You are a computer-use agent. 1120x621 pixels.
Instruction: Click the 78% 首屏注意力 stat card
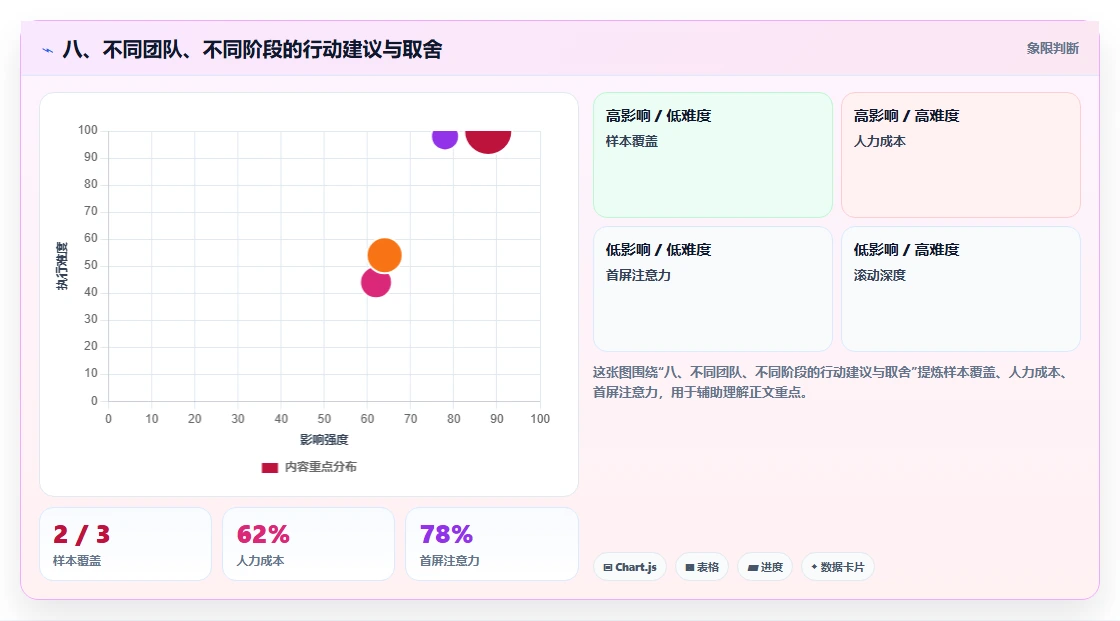[491, 544]
